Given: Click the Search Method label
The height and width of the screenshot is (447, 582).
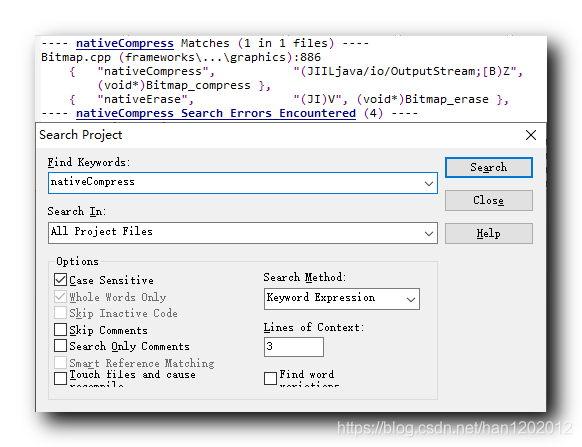Looking at the screenshot, I should 304,277.
